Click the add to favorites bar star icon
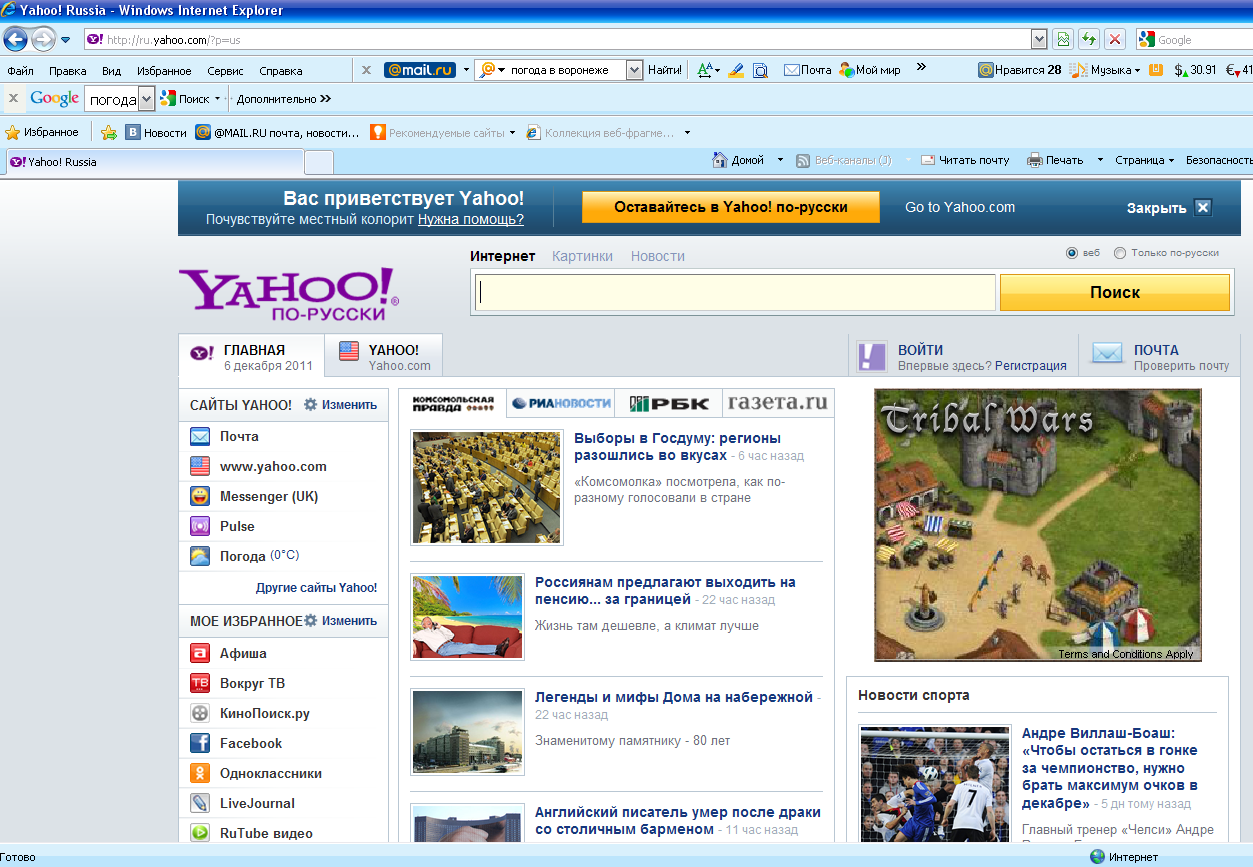Image resolution: width=1253 pixels, height=867 pixels. click(109, 132)
